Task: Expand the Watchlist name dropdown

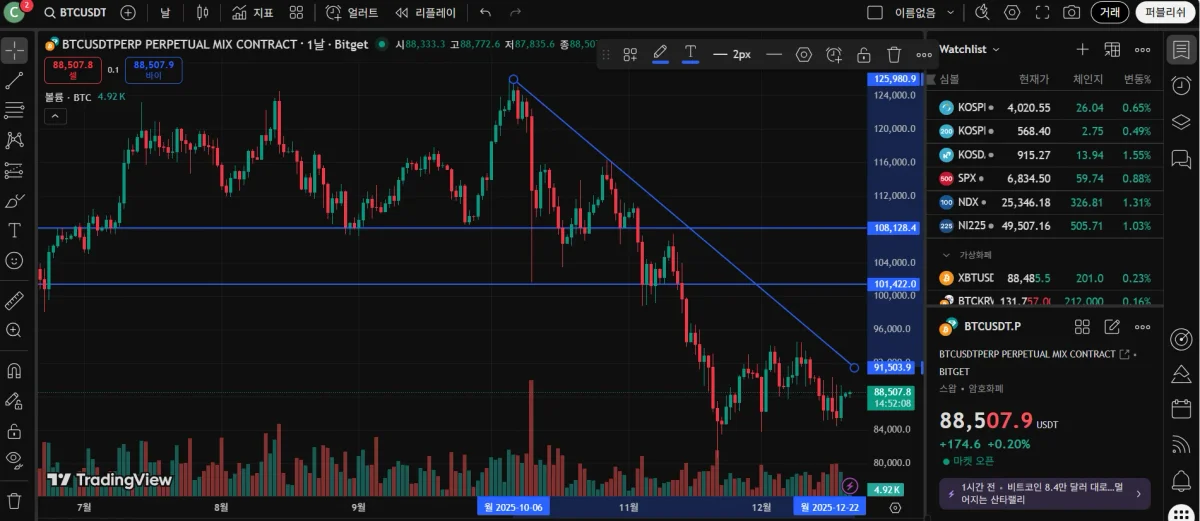Action: tap(996, 49)
